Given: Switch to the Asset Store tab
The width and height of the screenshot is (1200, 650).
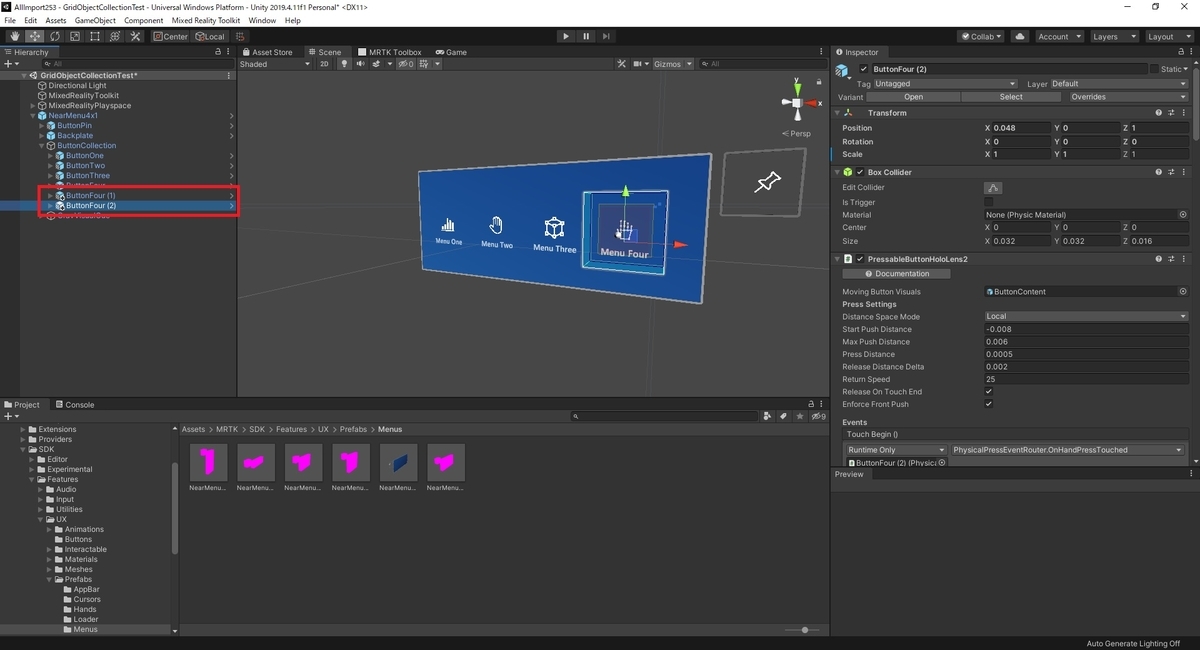Looking at the screenshot, I should click(x=266, y=52).
